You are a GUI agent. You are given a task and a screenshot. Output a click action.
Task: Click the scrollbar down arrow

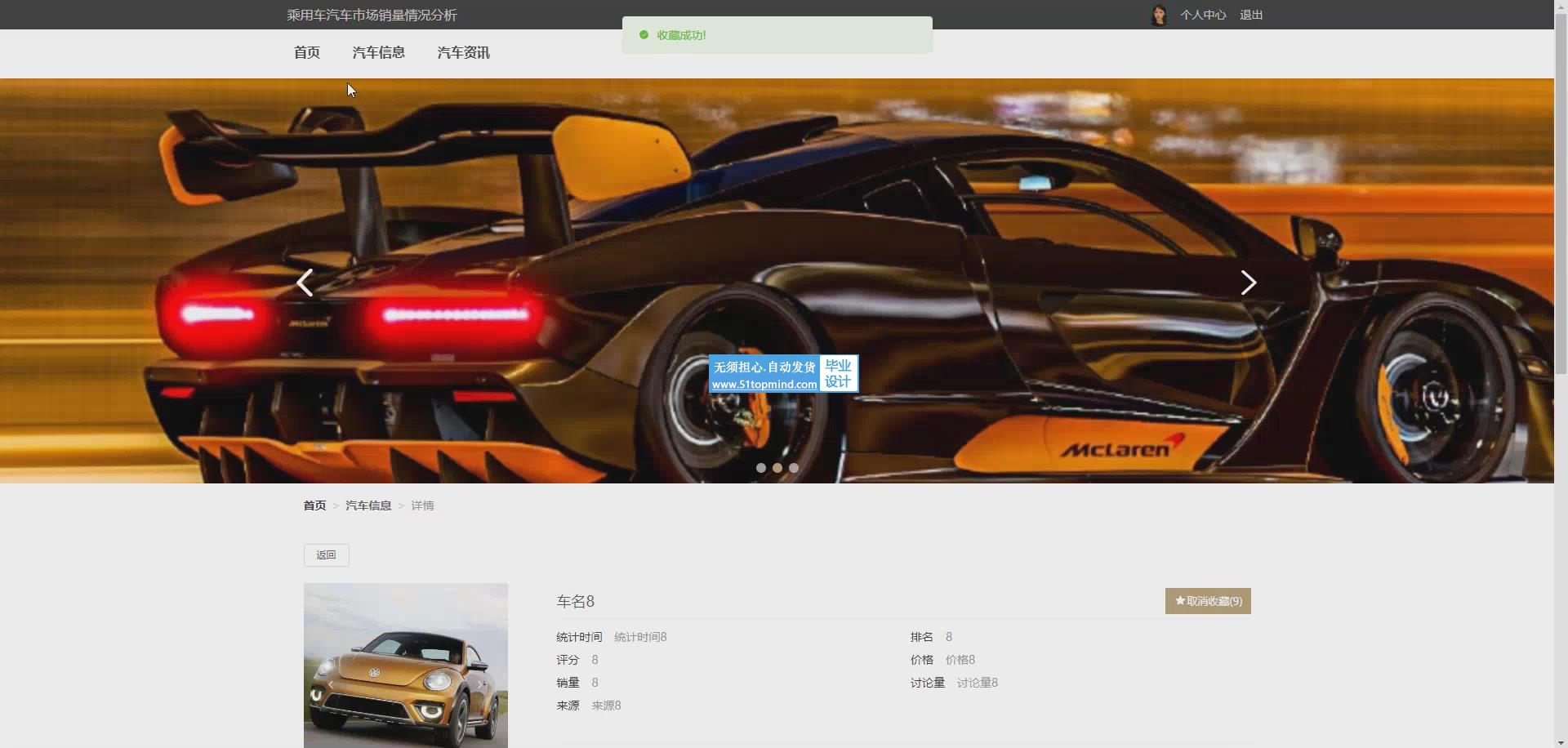[1561, 742]
